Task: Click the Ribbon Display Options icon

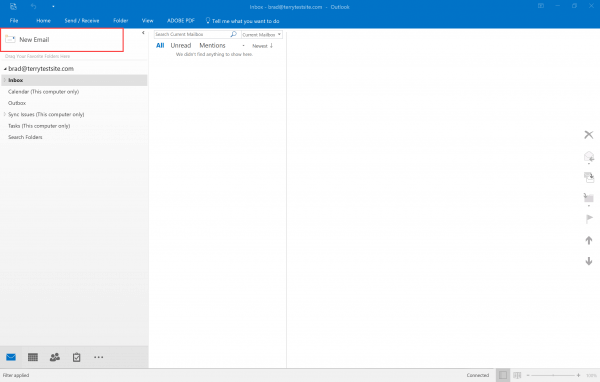Action: pos(541,6)
